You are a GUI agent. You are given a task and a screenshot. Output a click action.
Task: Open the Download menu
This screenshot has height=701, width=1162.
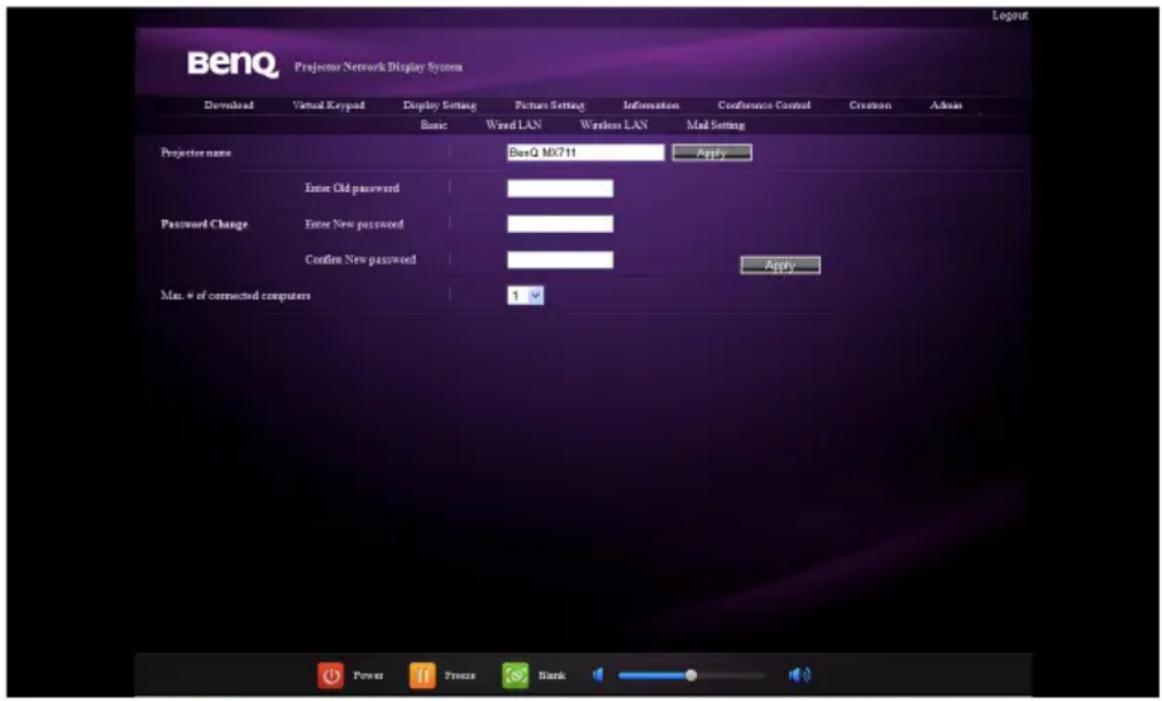(229, 105)
